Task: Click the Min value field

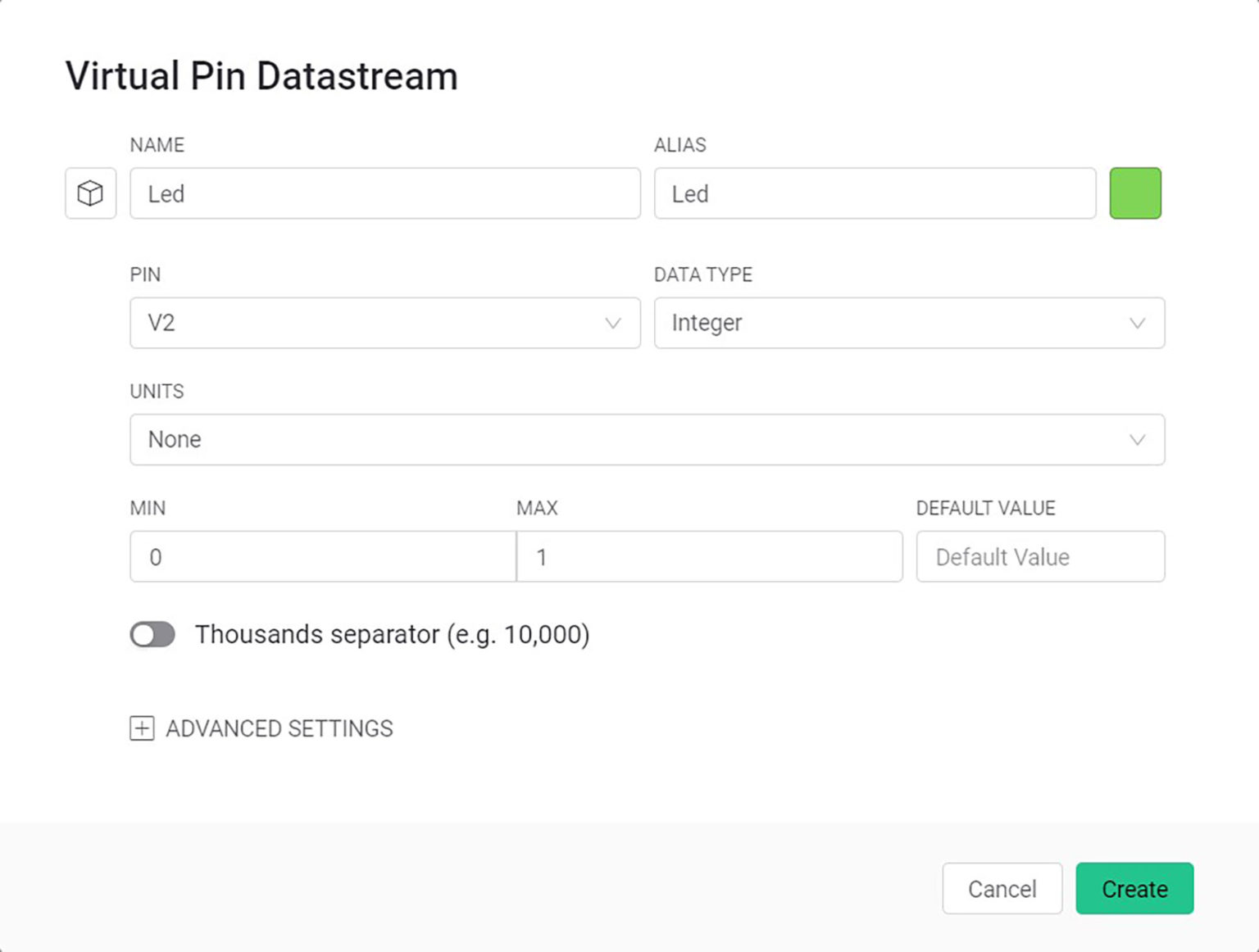Action: [322, 557]
